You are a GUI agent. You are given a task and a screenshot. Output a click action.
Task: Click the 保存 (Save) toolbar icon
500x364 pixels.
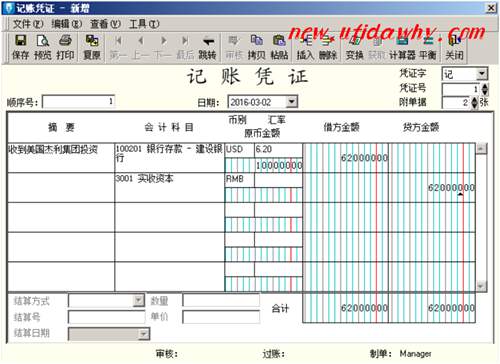coord(20,47)
